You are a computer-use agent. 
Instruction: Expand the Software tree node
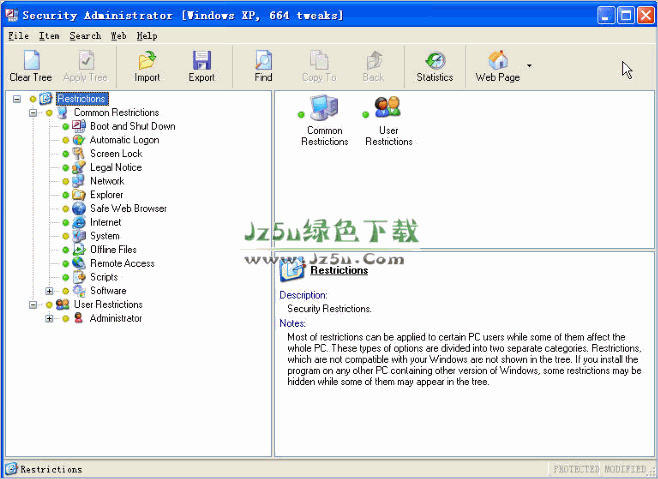50,291
